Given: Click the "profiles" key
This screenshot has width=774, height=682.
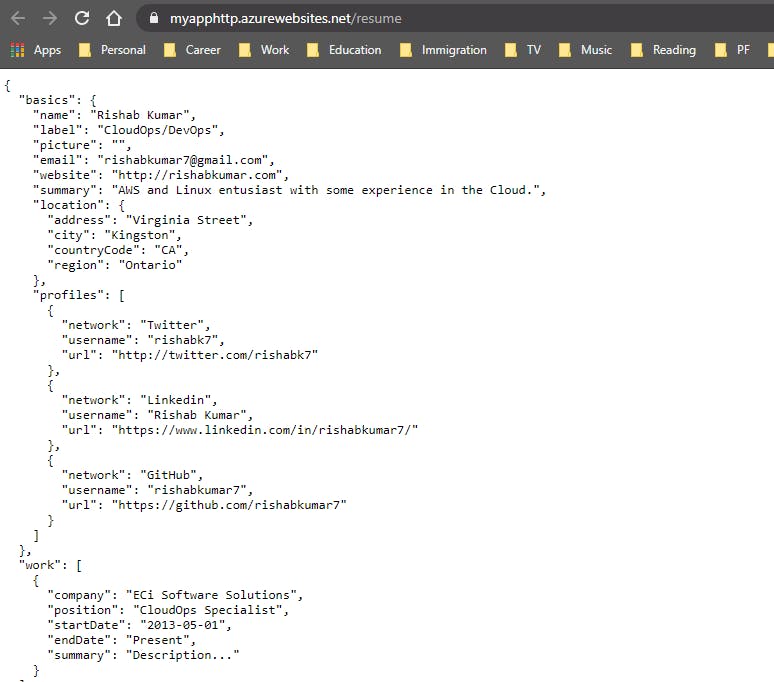Looking at the screenshot, I should click(68, 295).
